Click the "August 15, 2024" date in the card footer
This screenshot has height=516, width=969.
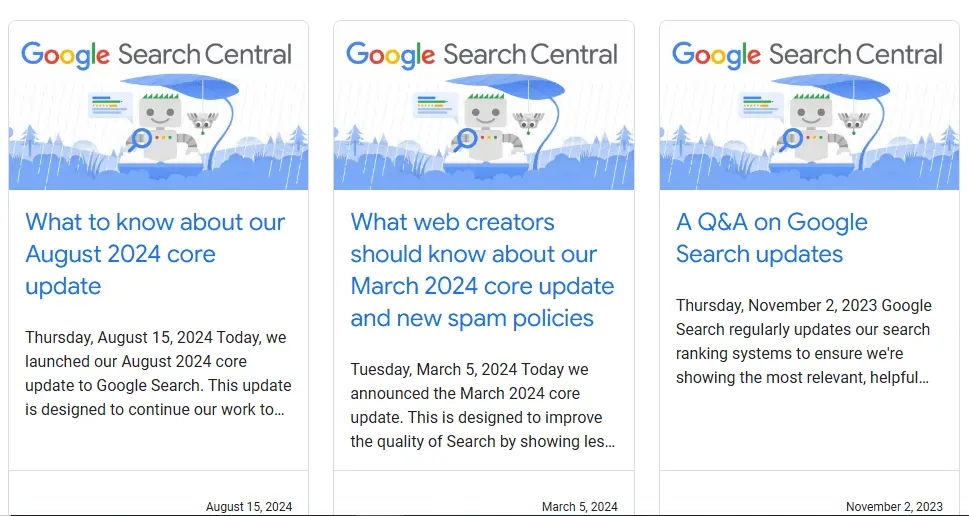[249, 507]
